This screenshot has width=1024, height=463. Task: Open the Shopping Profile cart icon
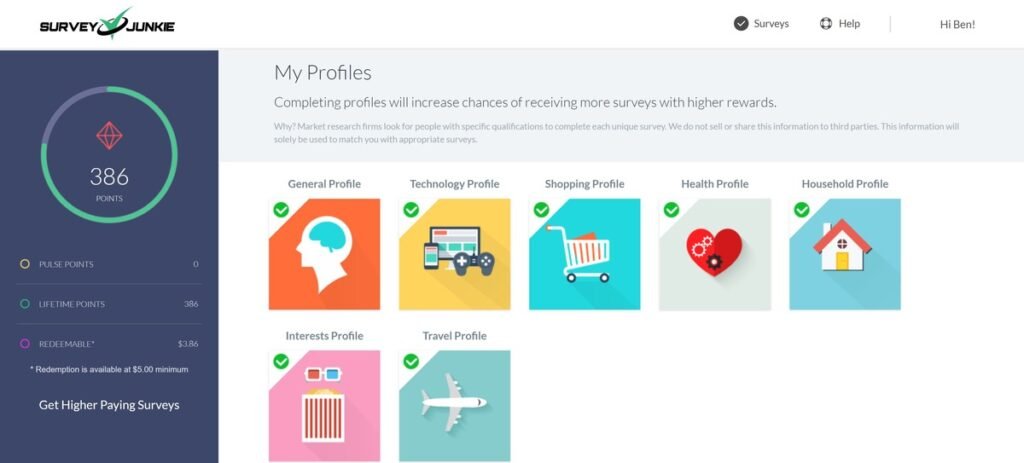pos(584,254)
